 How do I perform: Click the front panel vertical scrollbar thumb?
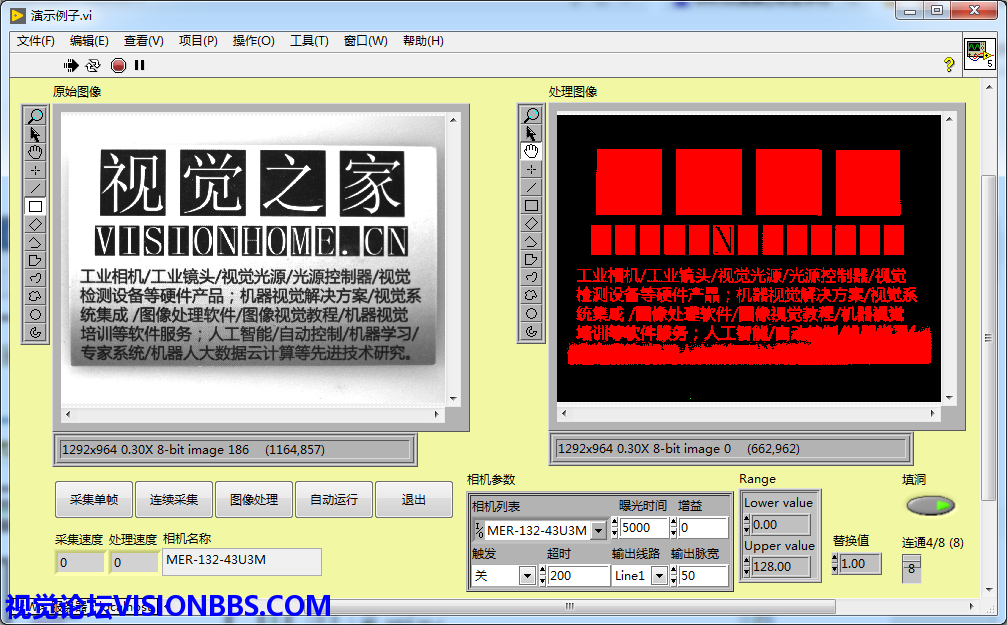coord(989,337)
